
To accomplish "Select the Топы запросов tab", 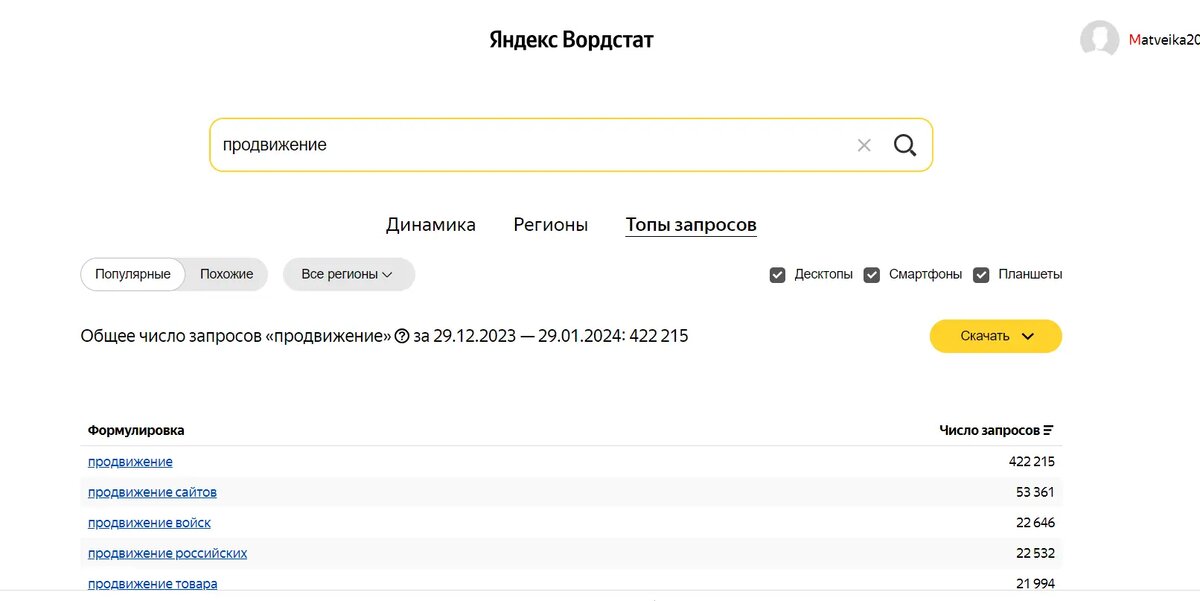I will [x=691, y=225].
